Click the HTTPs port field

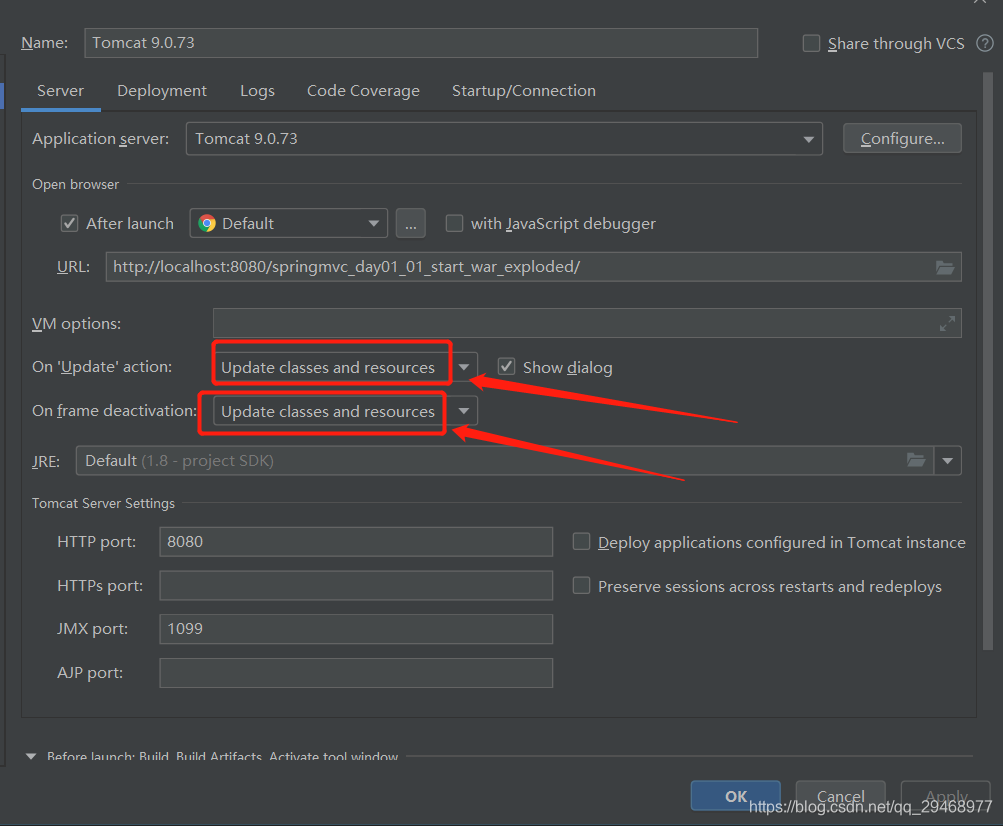(356, 585)
